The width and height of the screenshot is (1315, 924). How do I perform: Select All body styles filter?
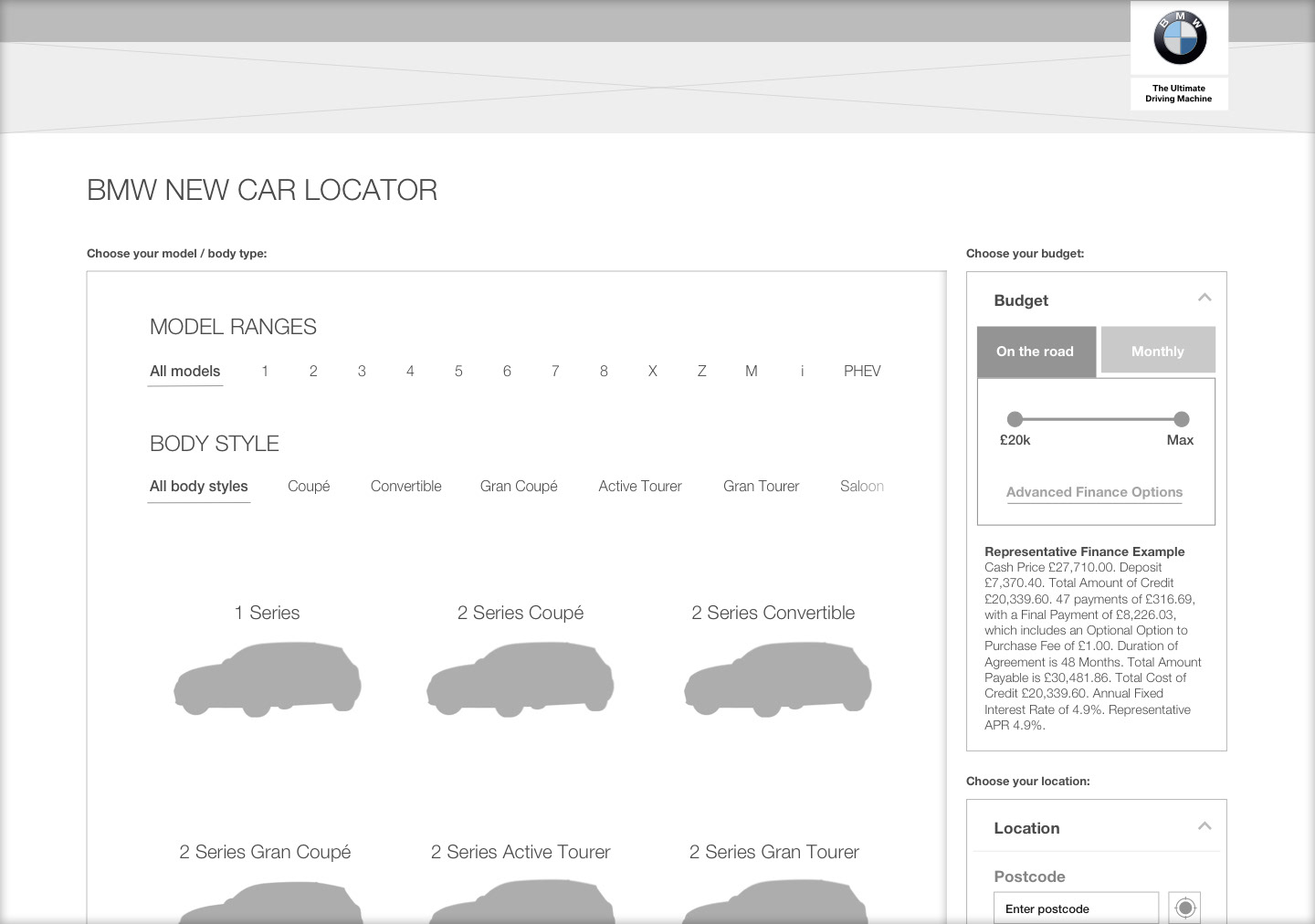click(x=199, y=487)
